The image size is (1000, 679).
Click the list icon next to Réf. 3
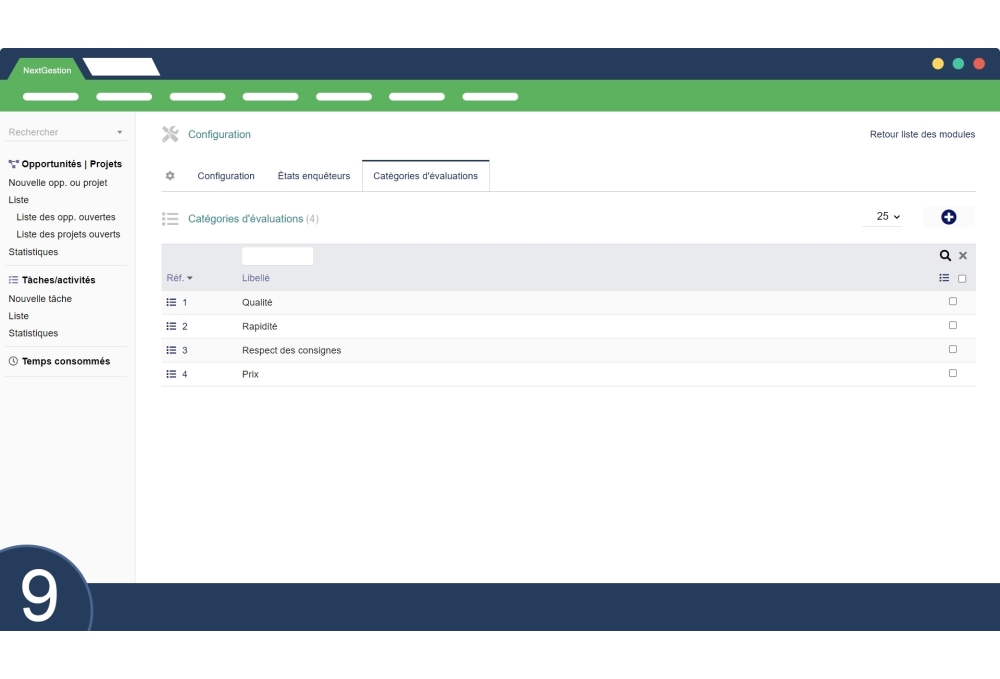(x=171, y=350)
